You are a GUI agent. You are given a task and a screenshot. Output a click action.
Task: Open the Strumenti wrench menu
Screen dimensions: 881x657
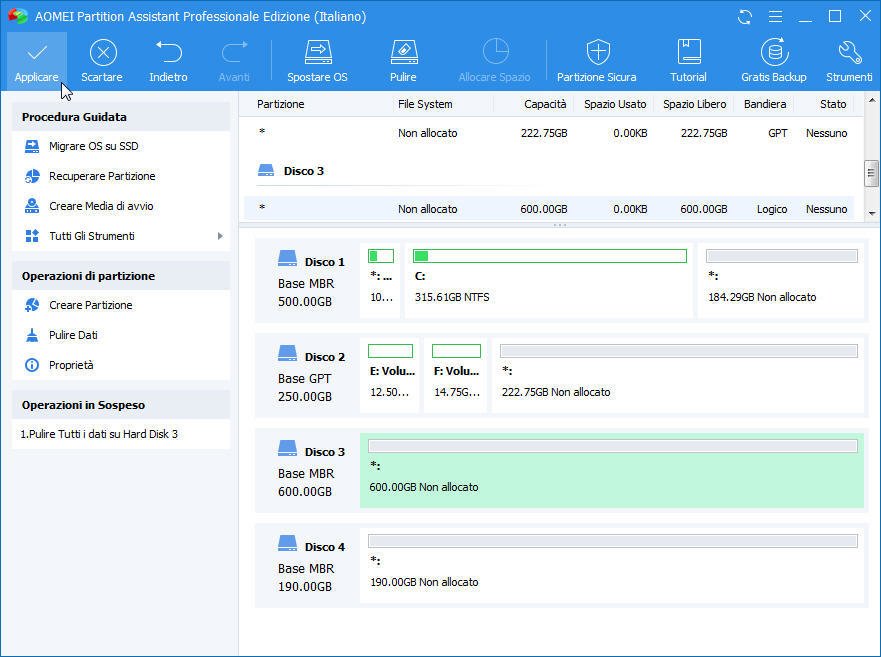pos(849,53)
